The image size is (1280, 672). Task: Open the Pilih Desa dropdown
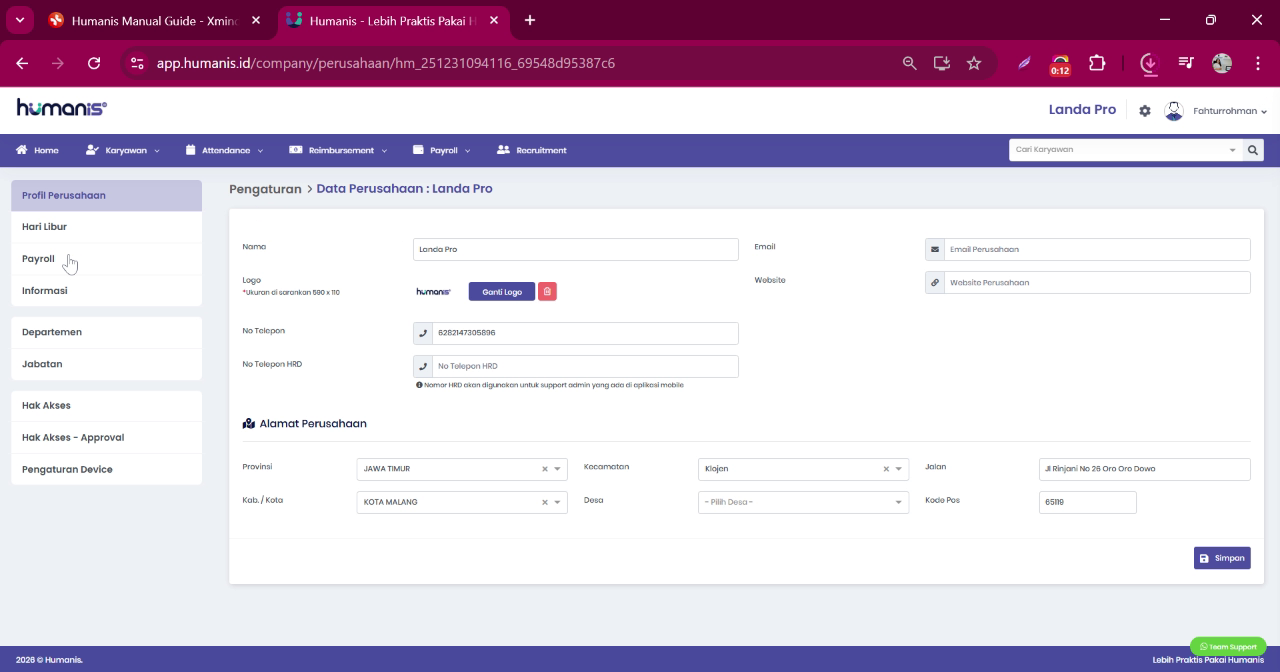[803, 502]
